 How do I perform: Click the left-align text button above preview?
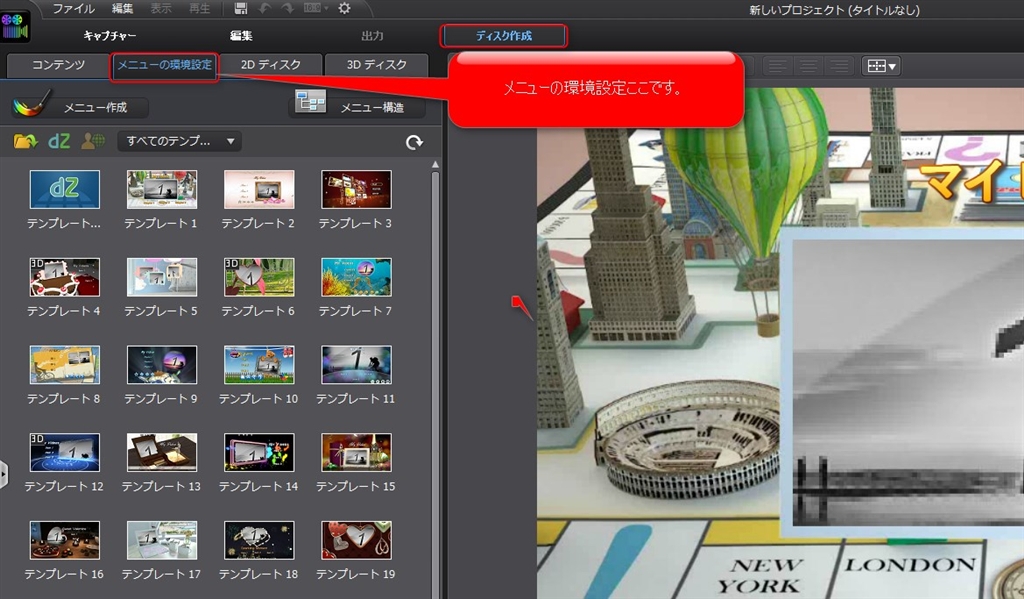coord(780,66)
